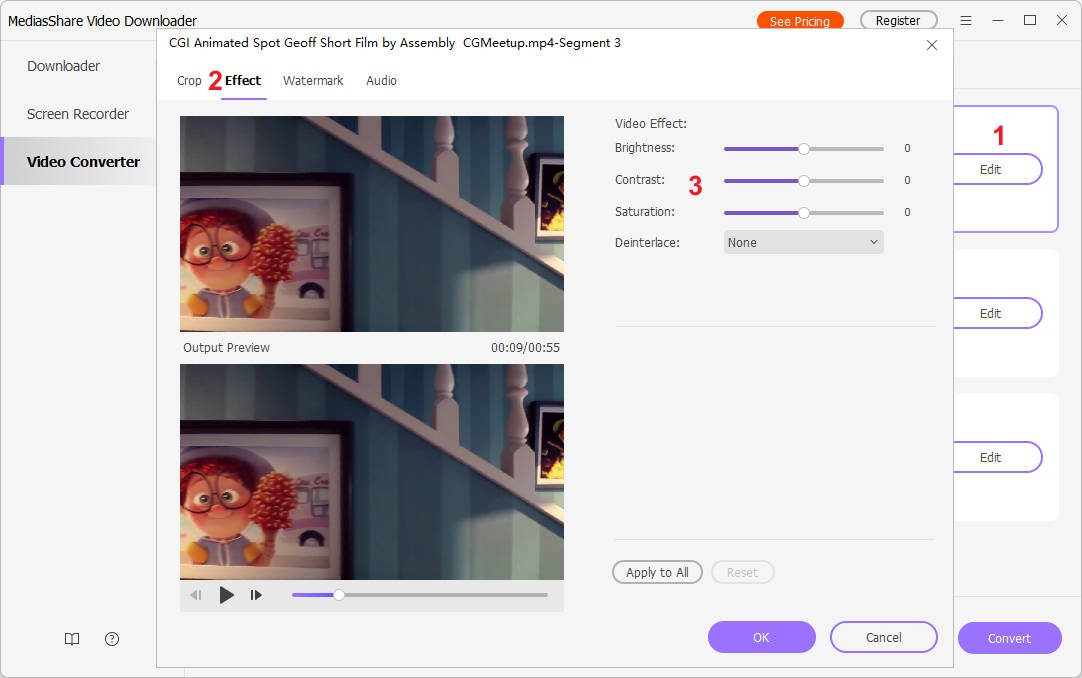Switch to the Watermark tab
Screen dimensions: 1082x678
coord(313,80)
